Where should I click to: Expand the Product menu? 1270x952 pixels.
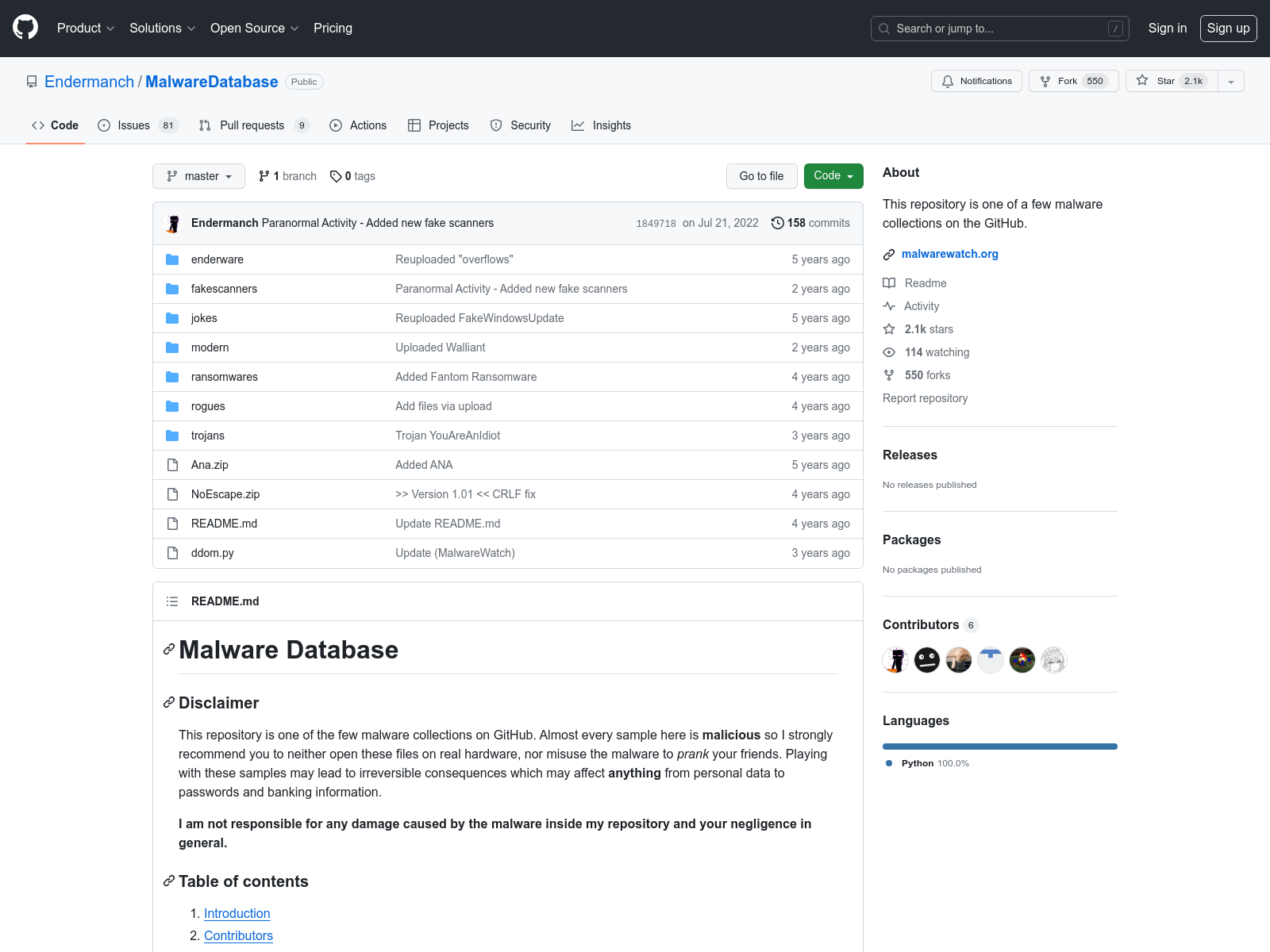tap(86, 28)
